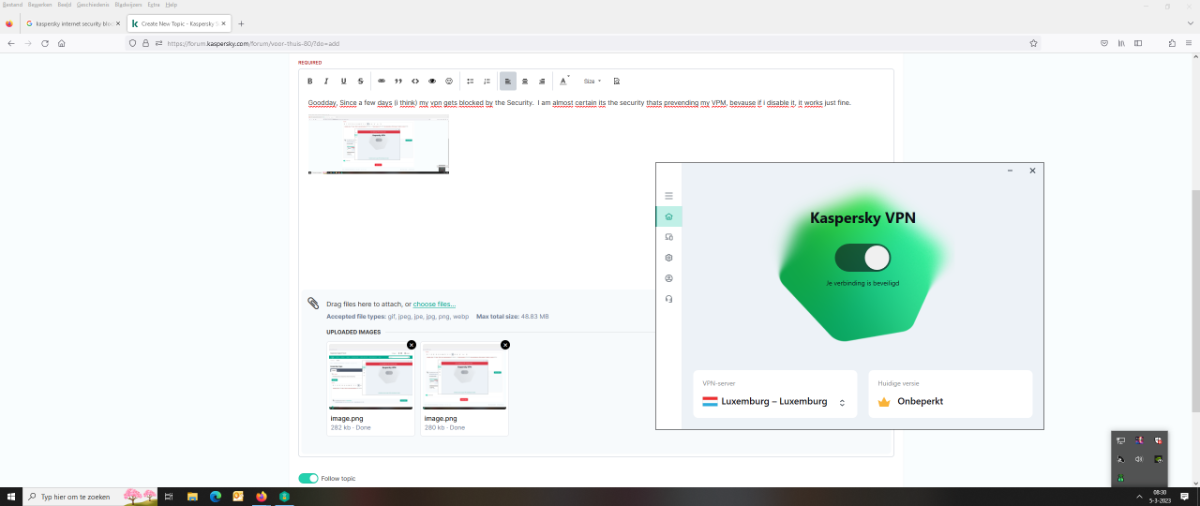The height and width of the screenshot is (506, 1200).
Task: Click the embedded screenshot in the editor
Action: pos(378,144)
